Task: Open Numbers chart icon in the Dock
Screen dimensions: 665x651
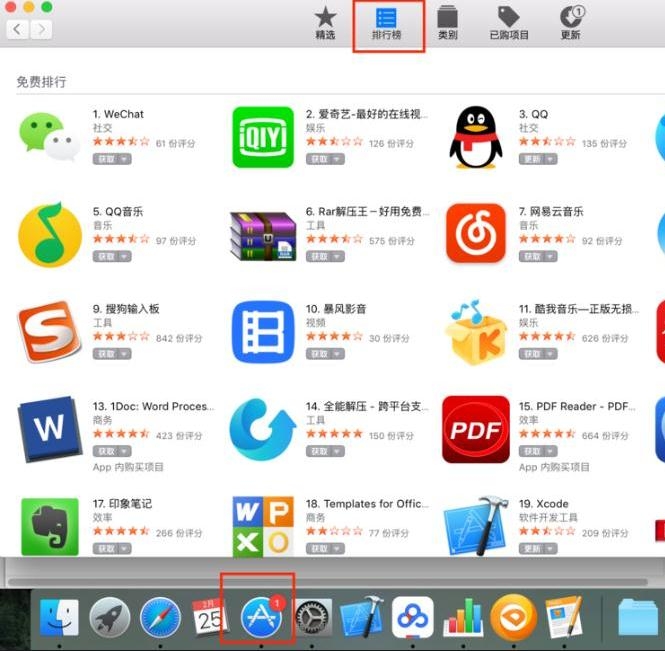Action: click(463, 617)
